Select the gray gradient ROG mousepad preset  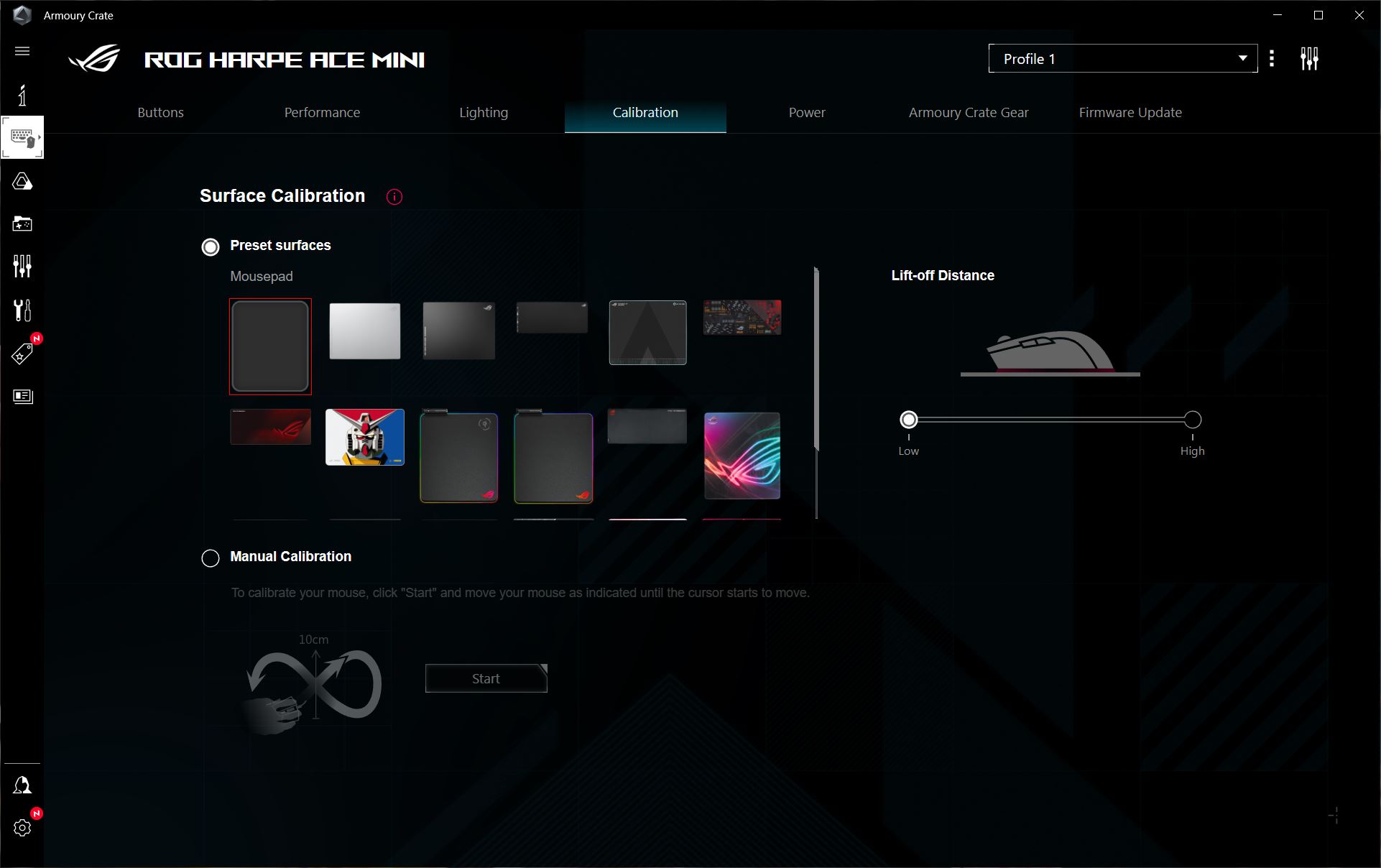click(459, 331)
